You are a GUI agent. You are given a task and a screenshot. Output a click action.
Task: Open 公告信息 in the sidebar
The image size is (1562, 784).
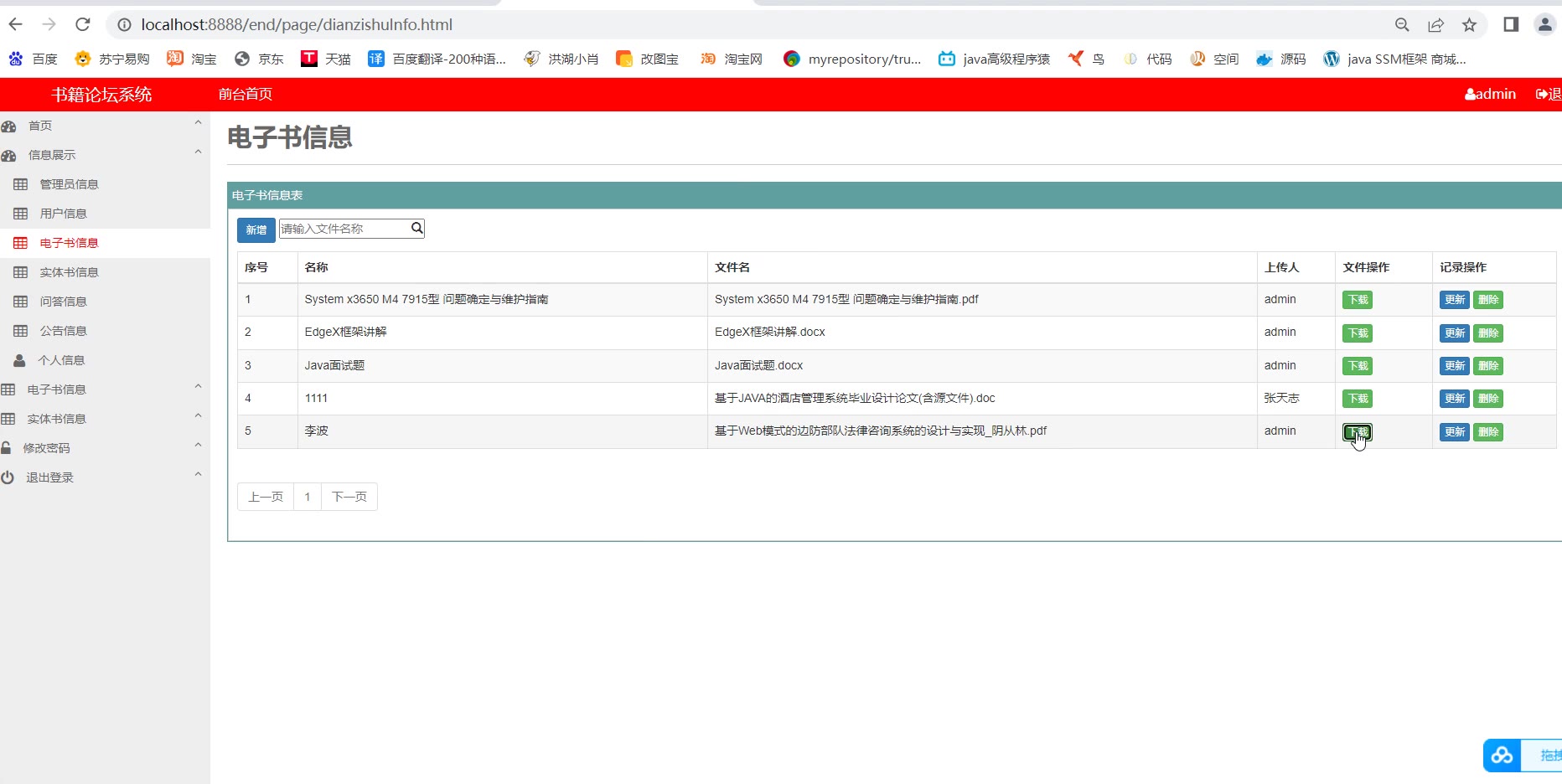pos(63,331)
